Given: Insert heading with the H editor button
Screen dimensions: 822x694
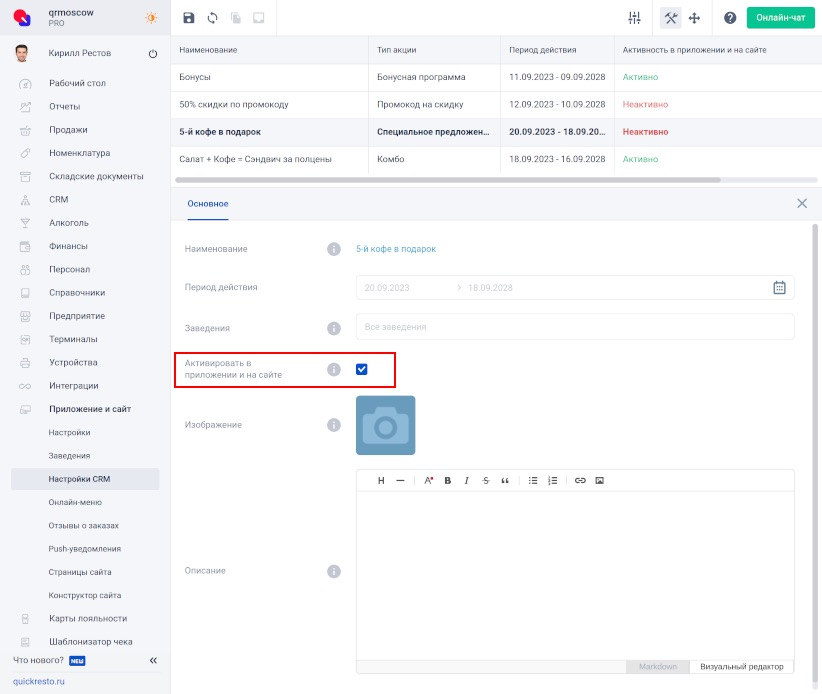Looking at the screenshot, I should coord(381,480).
